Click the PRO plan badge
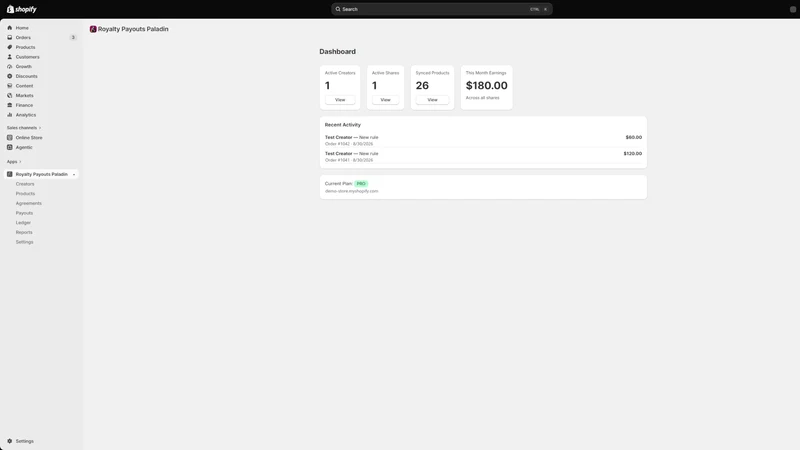Viewport: 800px width, 450px height. [361, 184]
